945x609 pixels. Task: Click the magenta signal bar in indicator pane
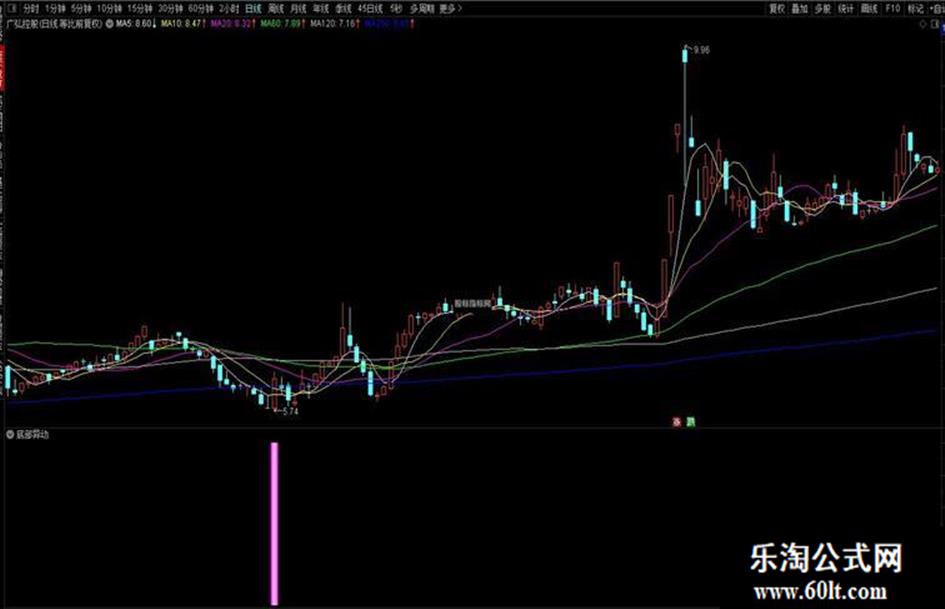point(275,523)
